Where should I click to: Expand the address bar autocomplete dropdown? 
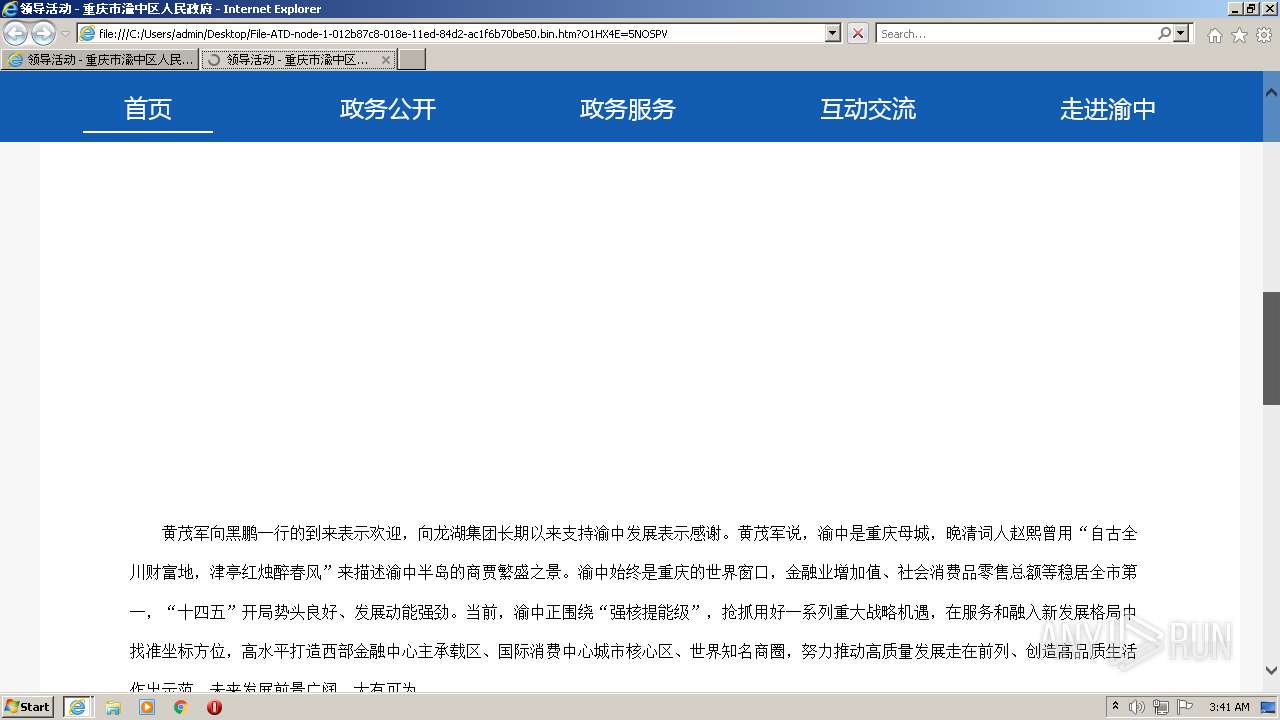point(833,33)
